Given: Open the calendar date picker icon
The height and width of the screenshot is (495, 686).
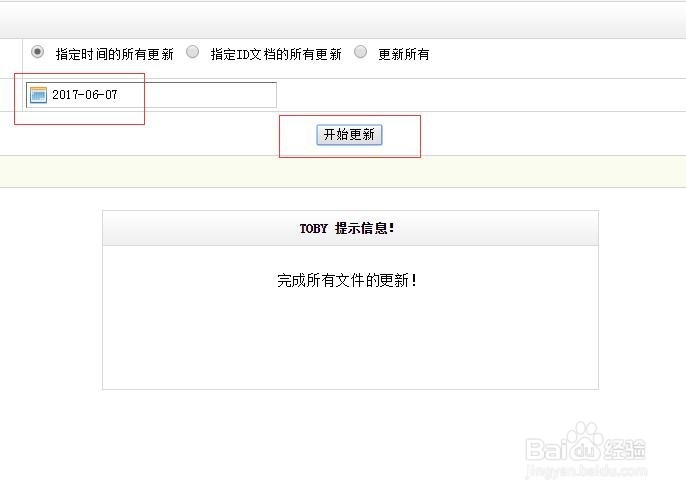Looking at the screenshot, I should coord(38,95).
